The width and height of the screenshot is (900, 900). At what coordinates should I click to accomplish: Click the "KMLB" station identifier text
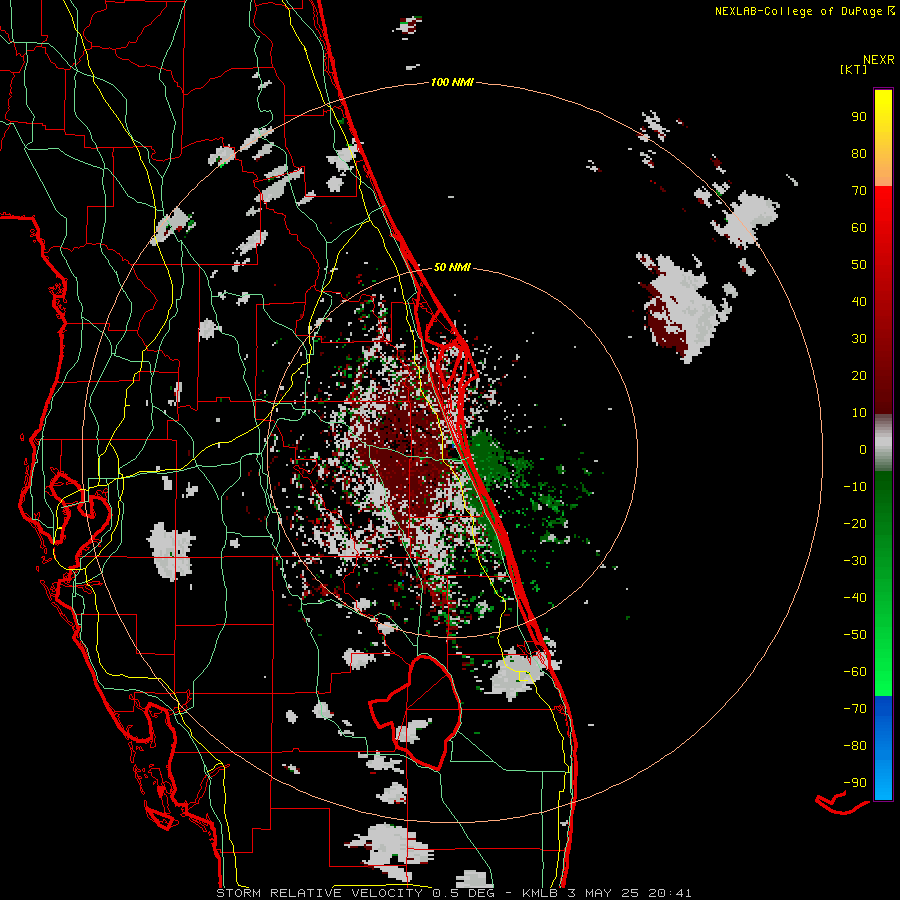pyautogui.click(x=540, y=893)
